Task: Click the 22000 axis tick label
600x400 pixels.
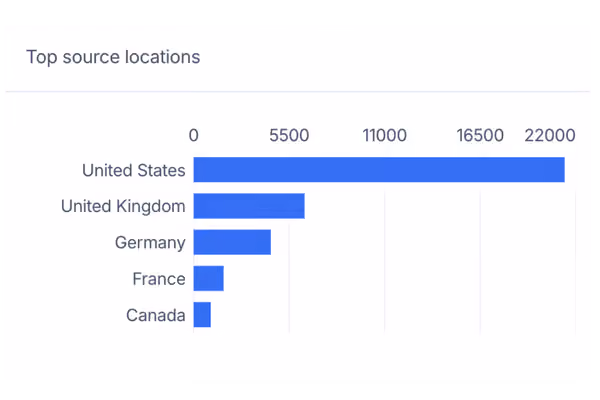Action: pos(550,136)
